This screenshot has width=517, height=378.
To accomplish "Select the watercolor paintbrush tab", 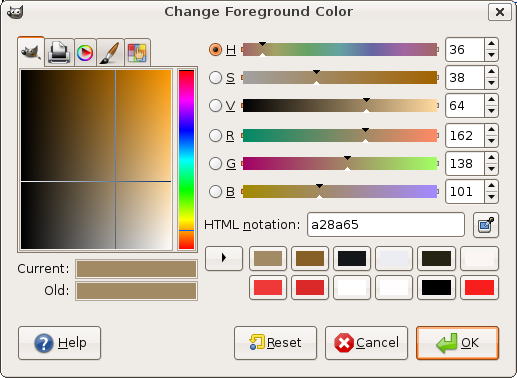I will [110, 53].
